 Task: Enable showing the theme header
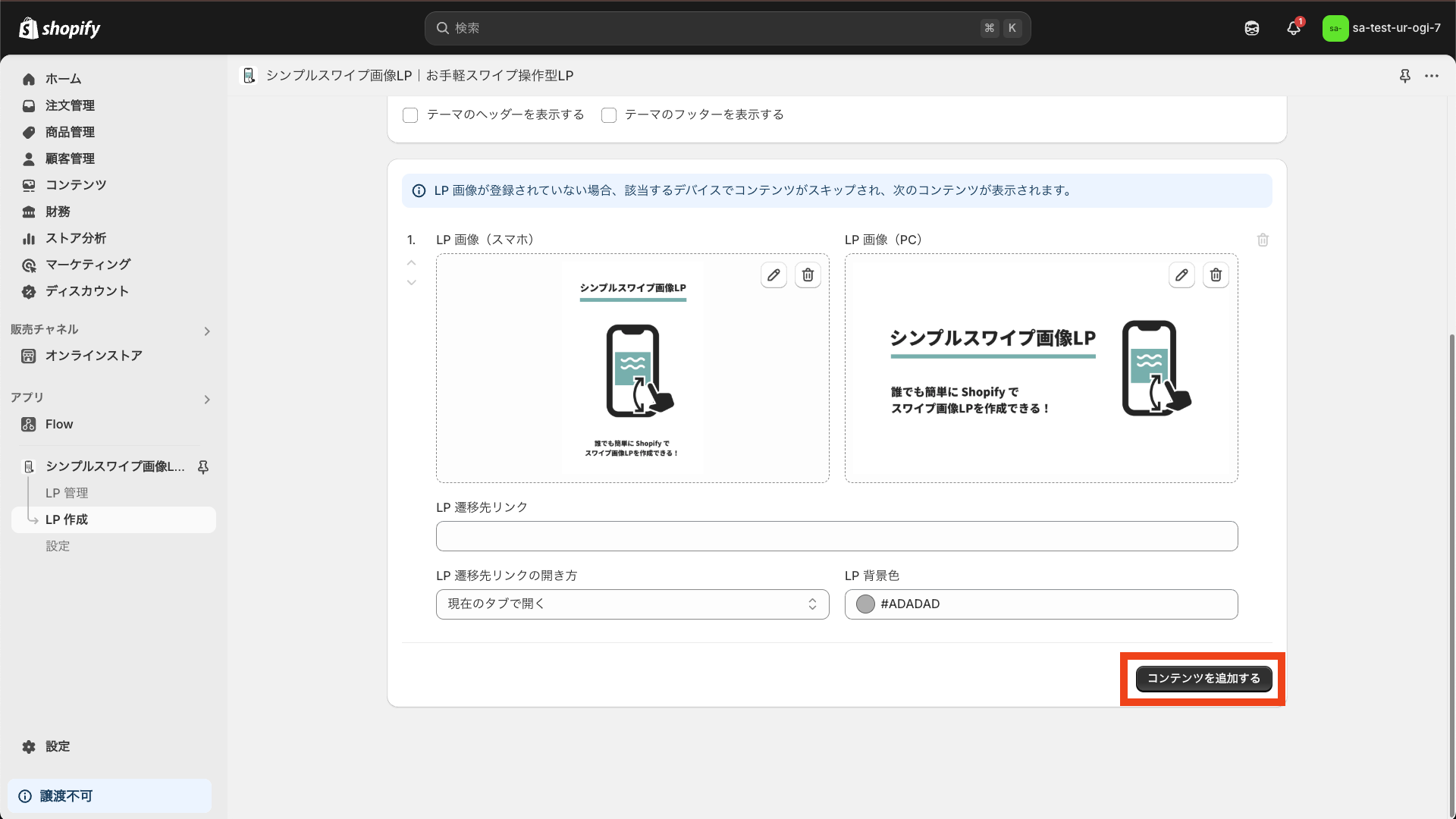(410, 115)
